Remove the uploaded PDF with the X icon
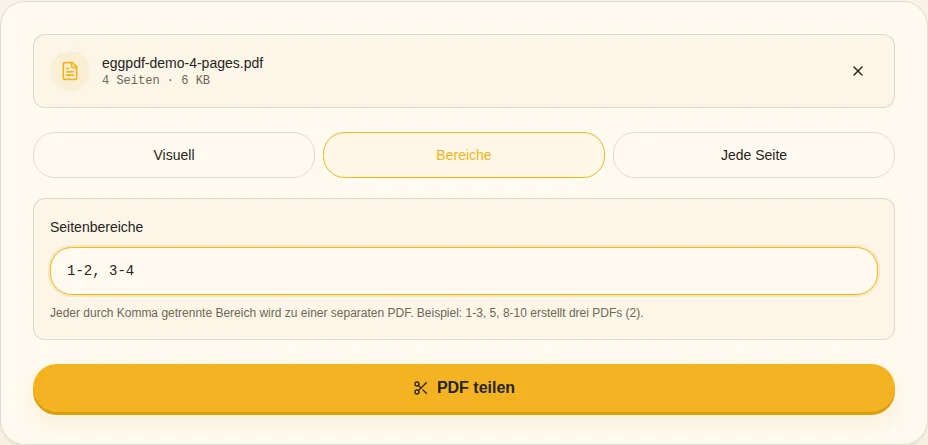The image size is (928, 445). coord(858,71)
